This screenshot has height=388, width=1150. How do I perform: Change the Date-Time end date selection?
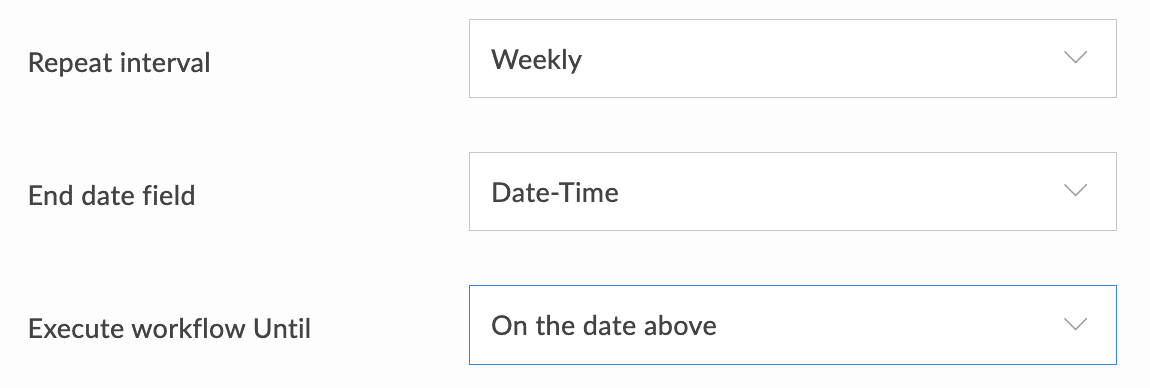[x=793, y=191]
